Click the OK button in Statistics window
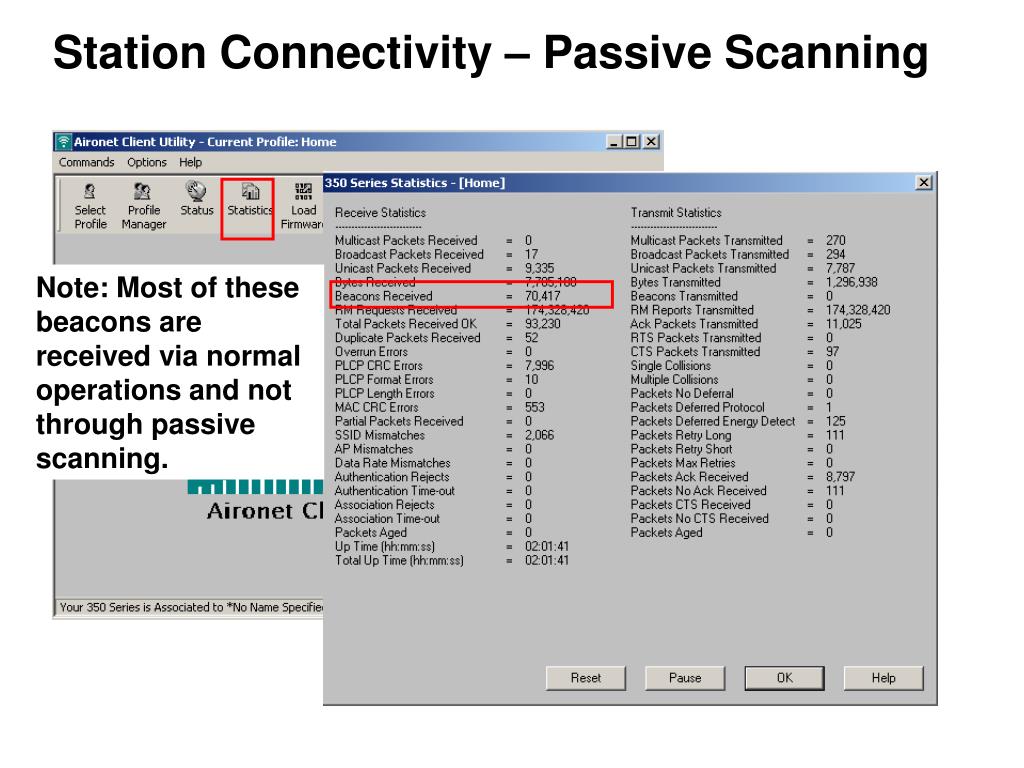Viewport: 1024px width, 768px height. [784, 678]
